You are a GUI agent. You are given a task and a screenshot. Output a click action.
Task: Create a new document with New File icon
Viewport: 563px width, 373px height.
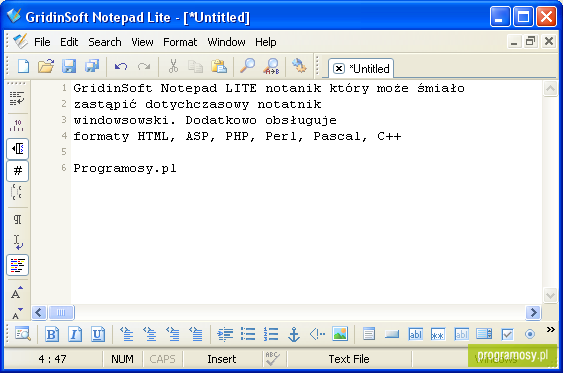(23, 66)
